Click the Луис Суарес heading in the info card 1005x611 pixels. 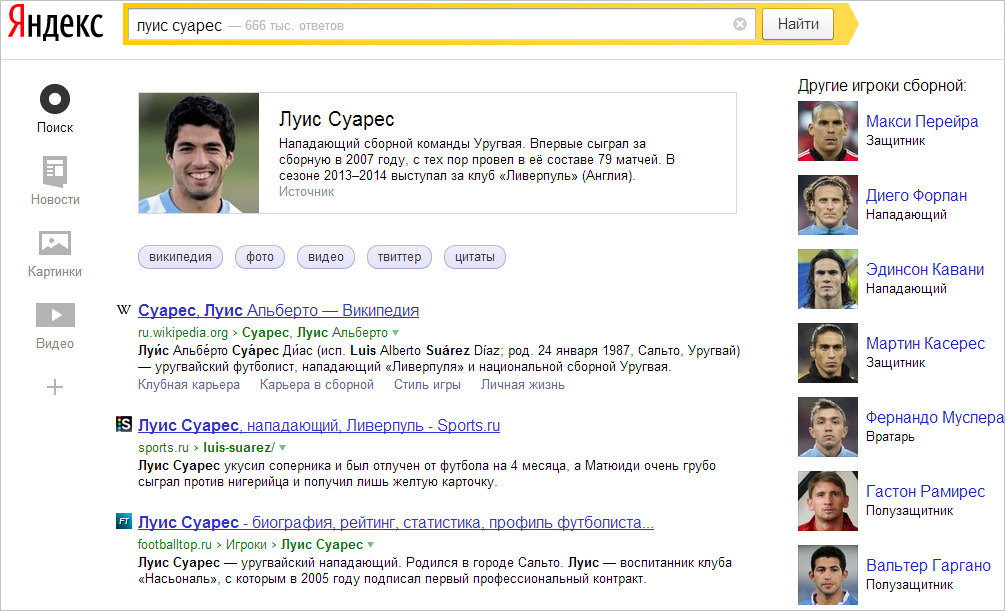click(x=336, y=119)
